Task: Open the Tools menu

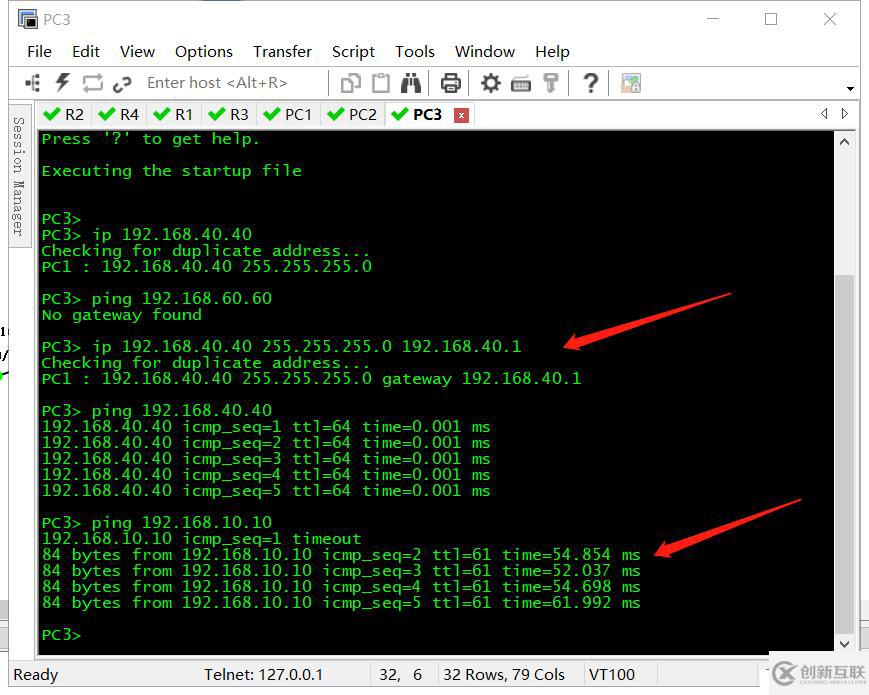Action: click(x=415, y=52)
